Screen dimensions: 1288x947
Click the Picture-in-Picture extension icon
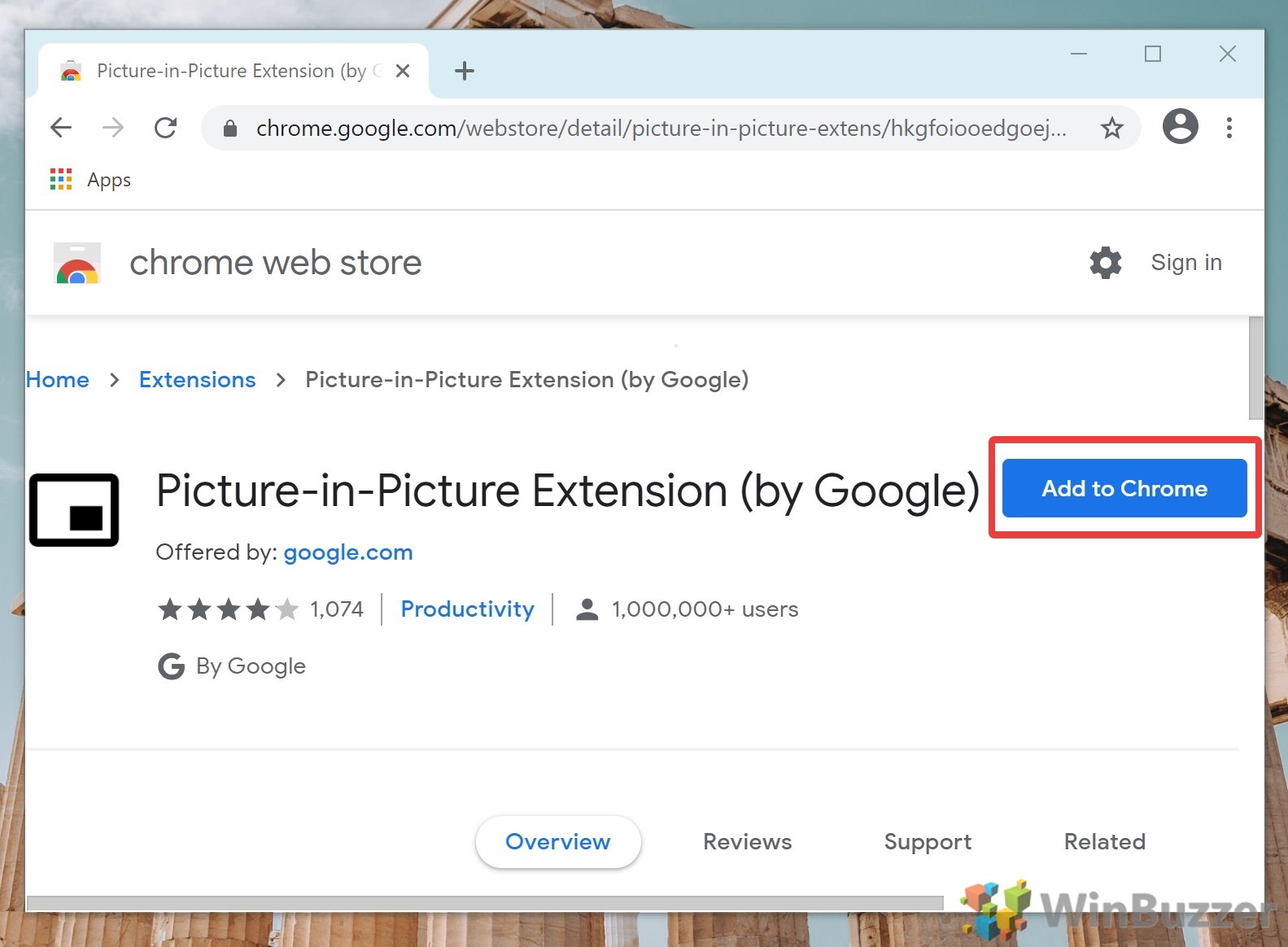(74, 510)
